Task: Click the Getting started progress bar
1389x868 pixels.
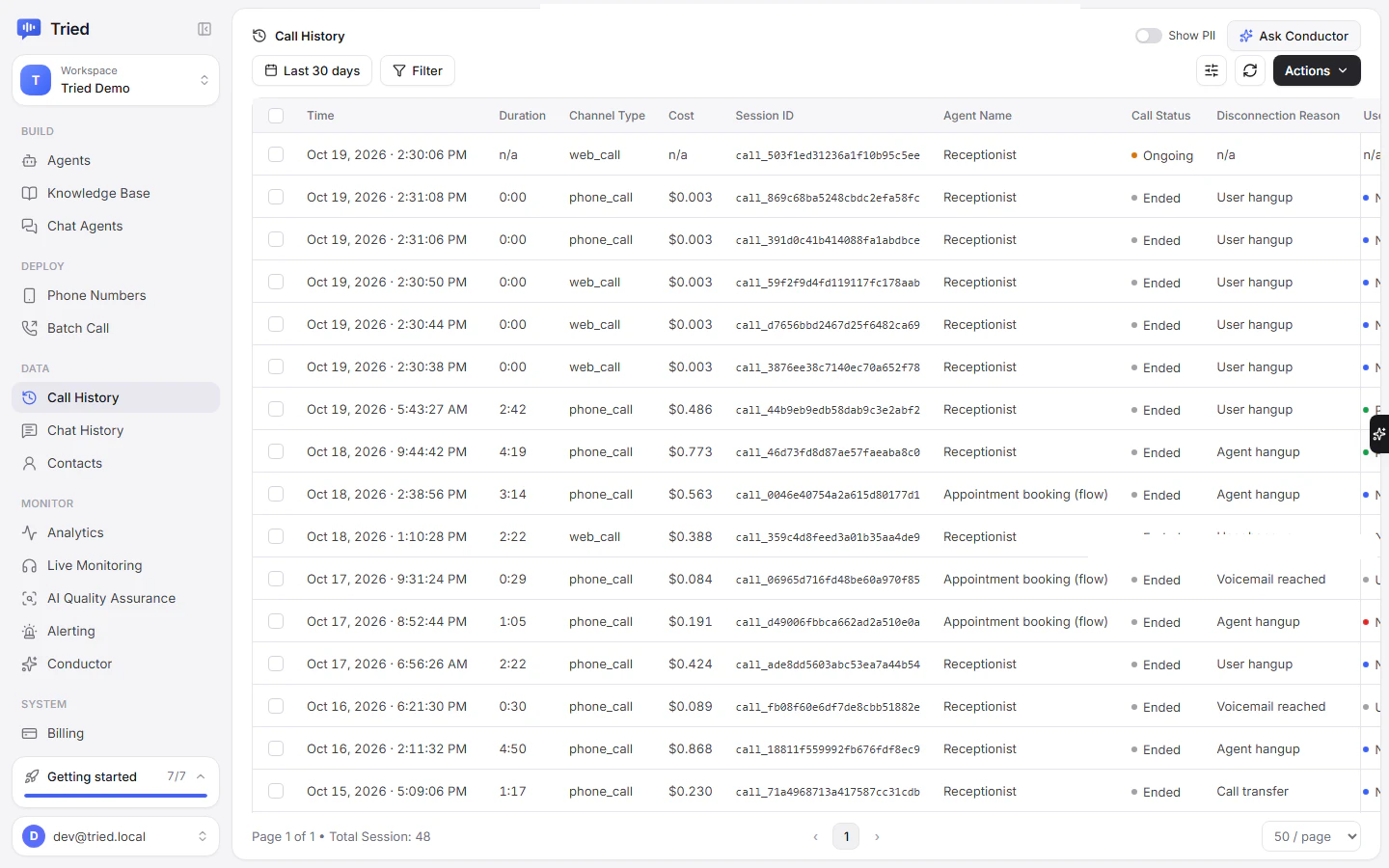Action: pos(116,796)
